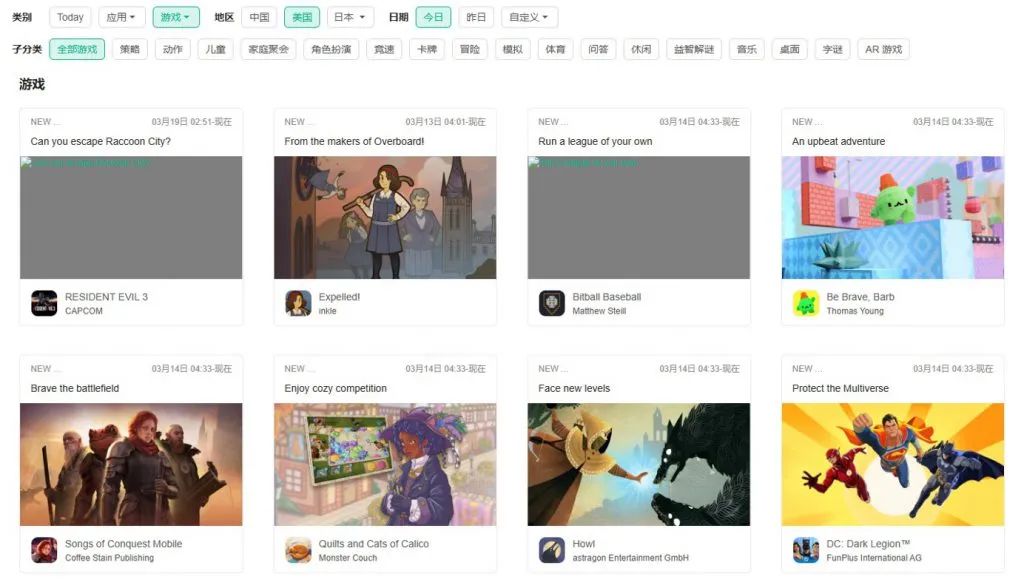The image size is (1024, 588).
Task: Click headline "Can you escape Raccoon City?"
Action: tap(101, 141)
